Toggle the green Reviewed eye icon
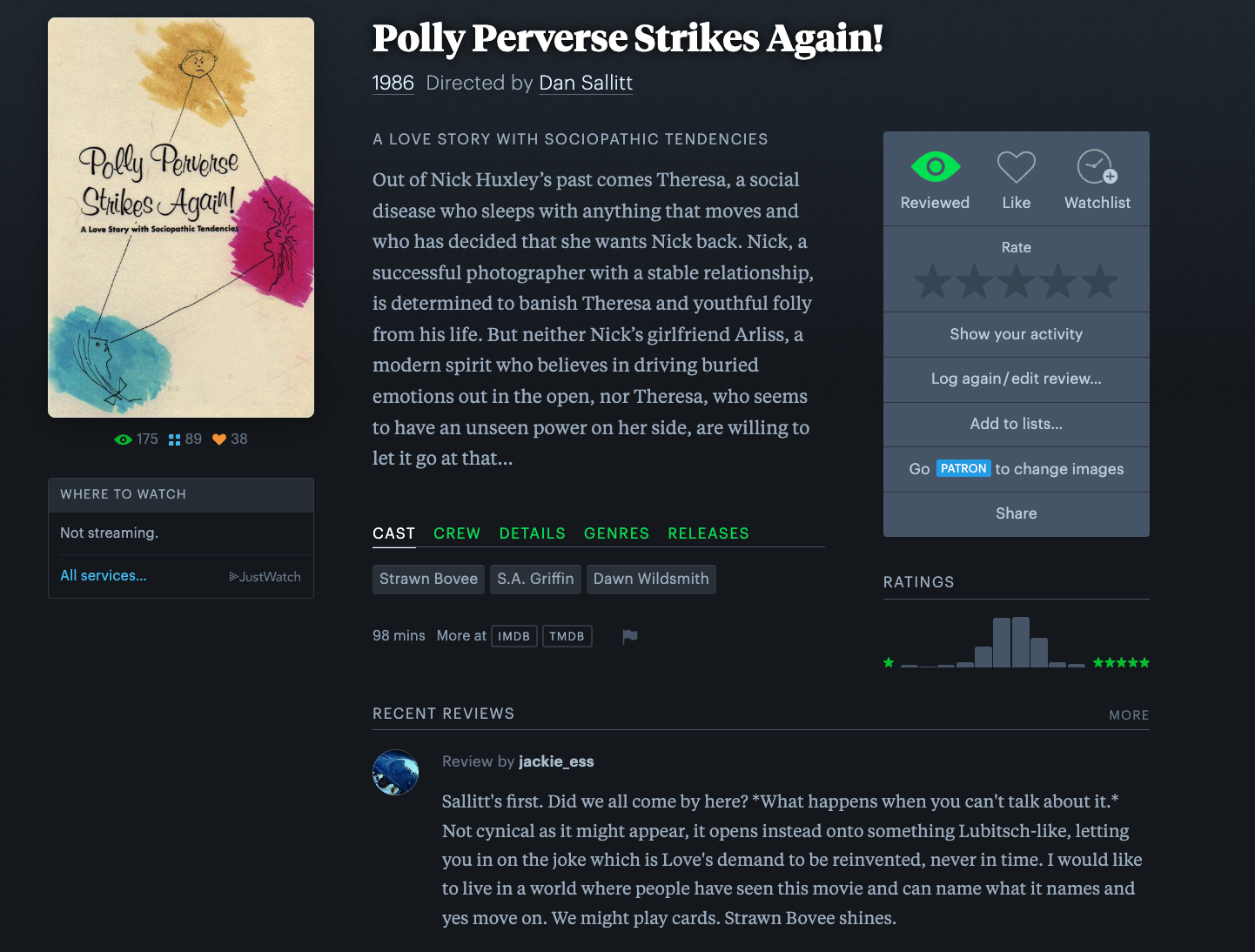 pos(935,167)
